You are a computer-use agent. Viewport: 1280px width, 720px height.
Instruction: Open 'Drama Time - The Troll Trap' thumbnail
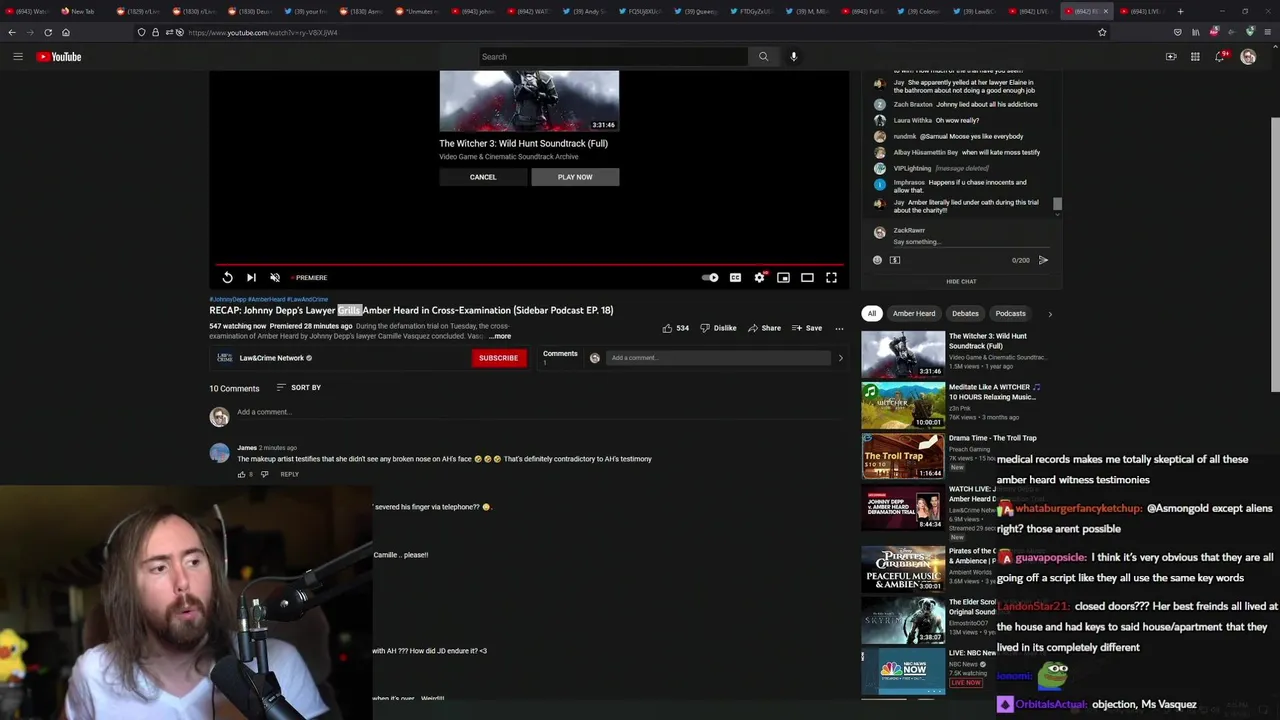point(903,456)
